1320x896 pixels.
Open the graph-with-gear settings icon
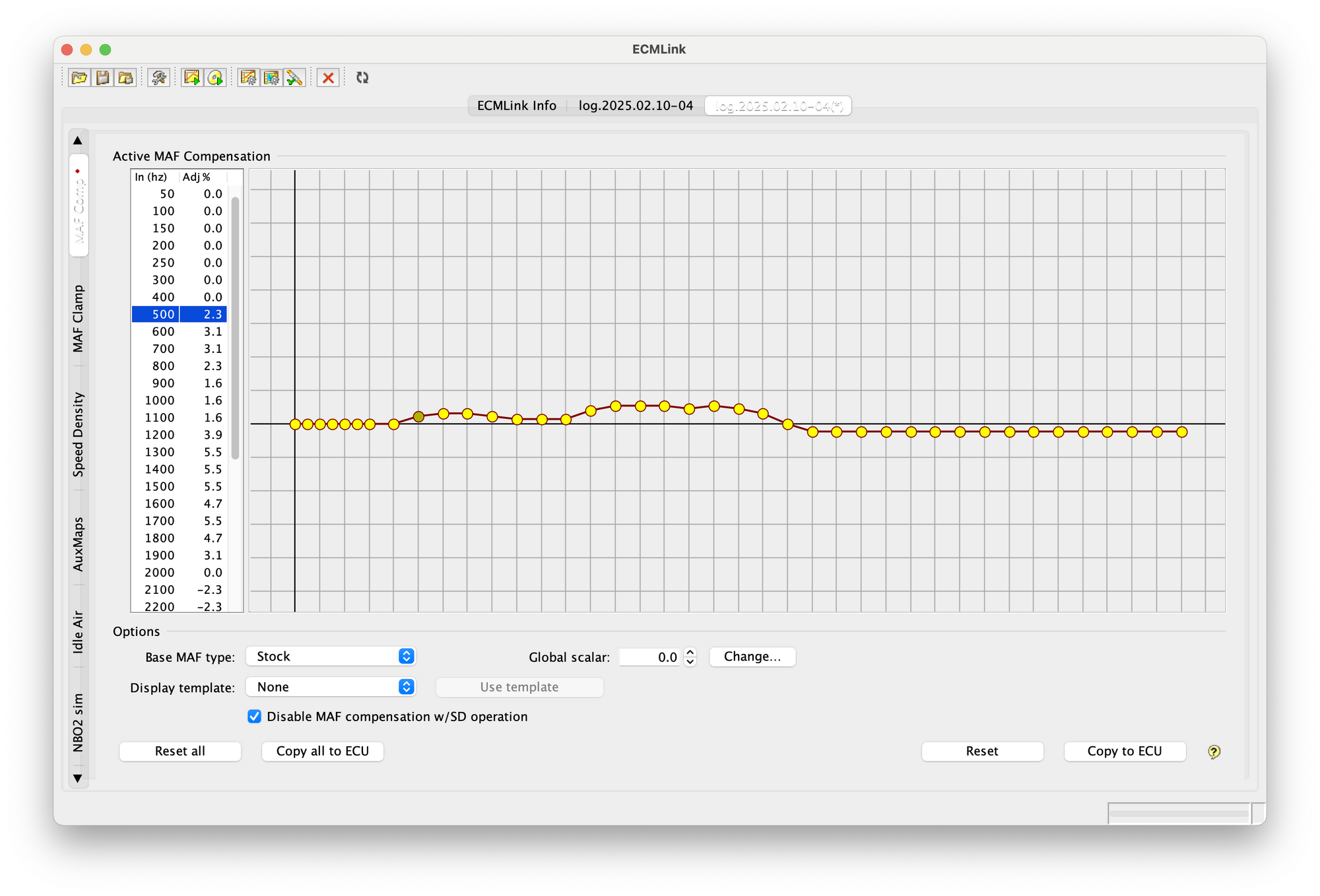coord(248,78)
